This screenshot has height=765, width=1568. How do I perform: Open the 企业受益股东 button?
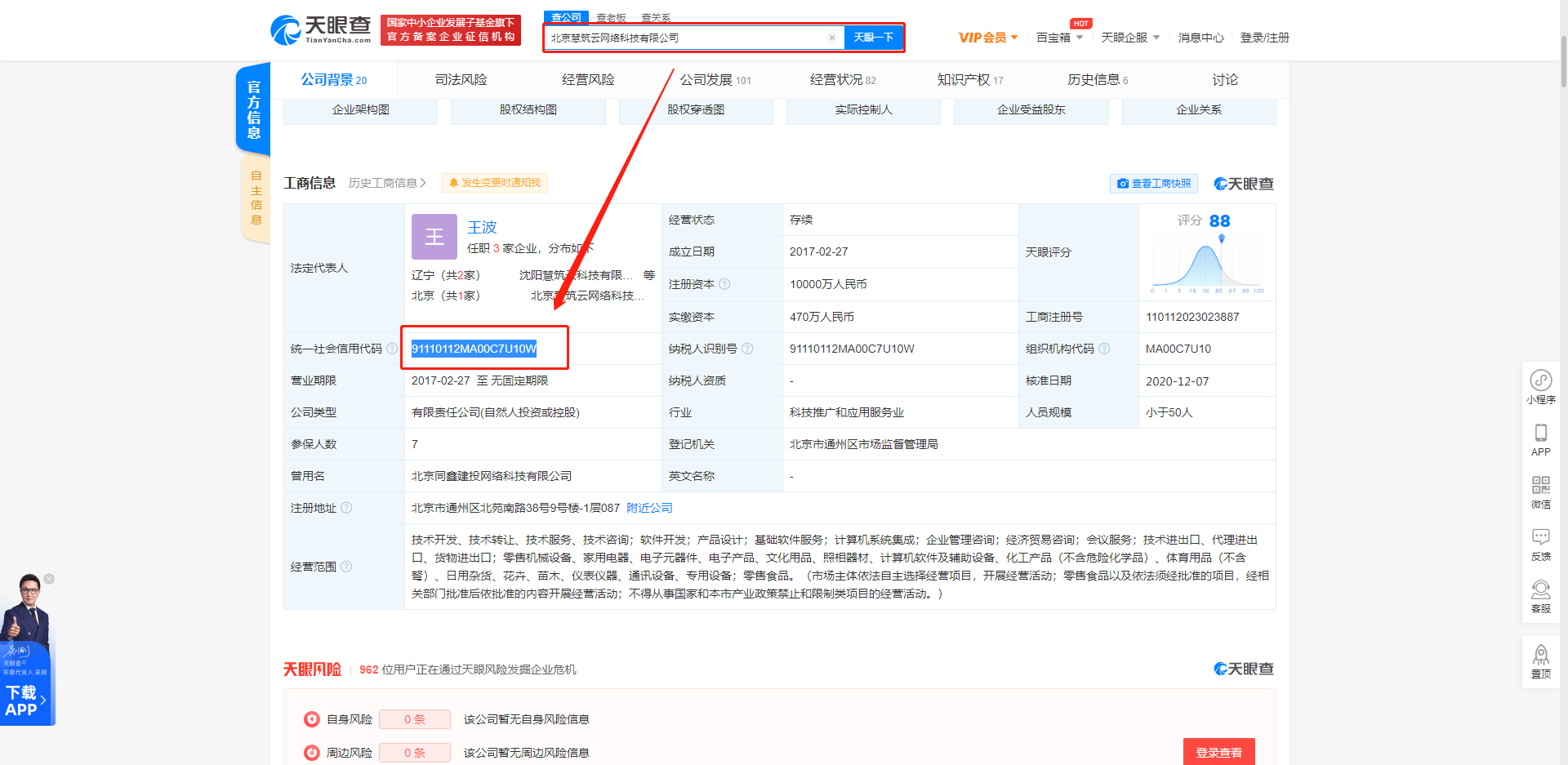(1031, 110)
